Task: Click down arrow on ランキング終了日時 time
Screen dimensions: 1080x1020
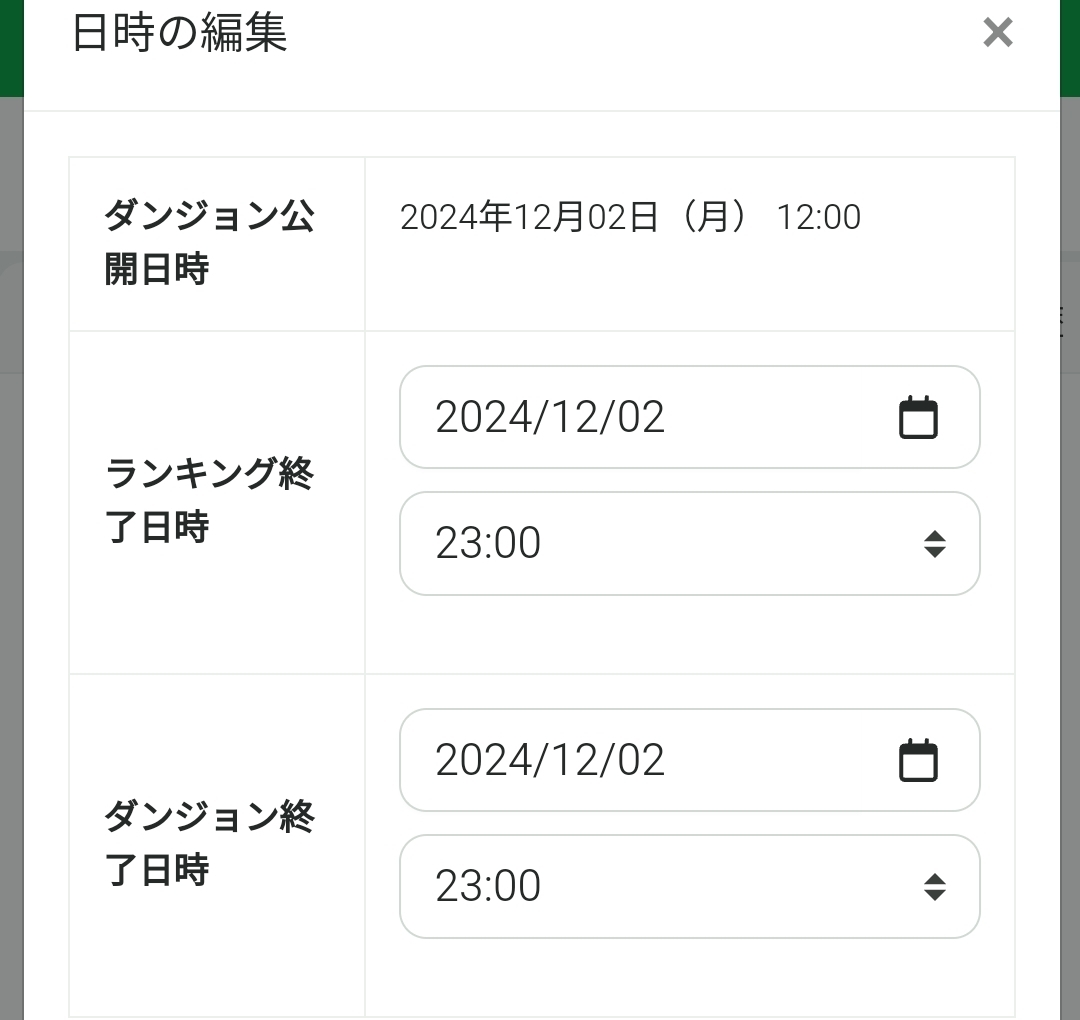Action: (935, 552)
